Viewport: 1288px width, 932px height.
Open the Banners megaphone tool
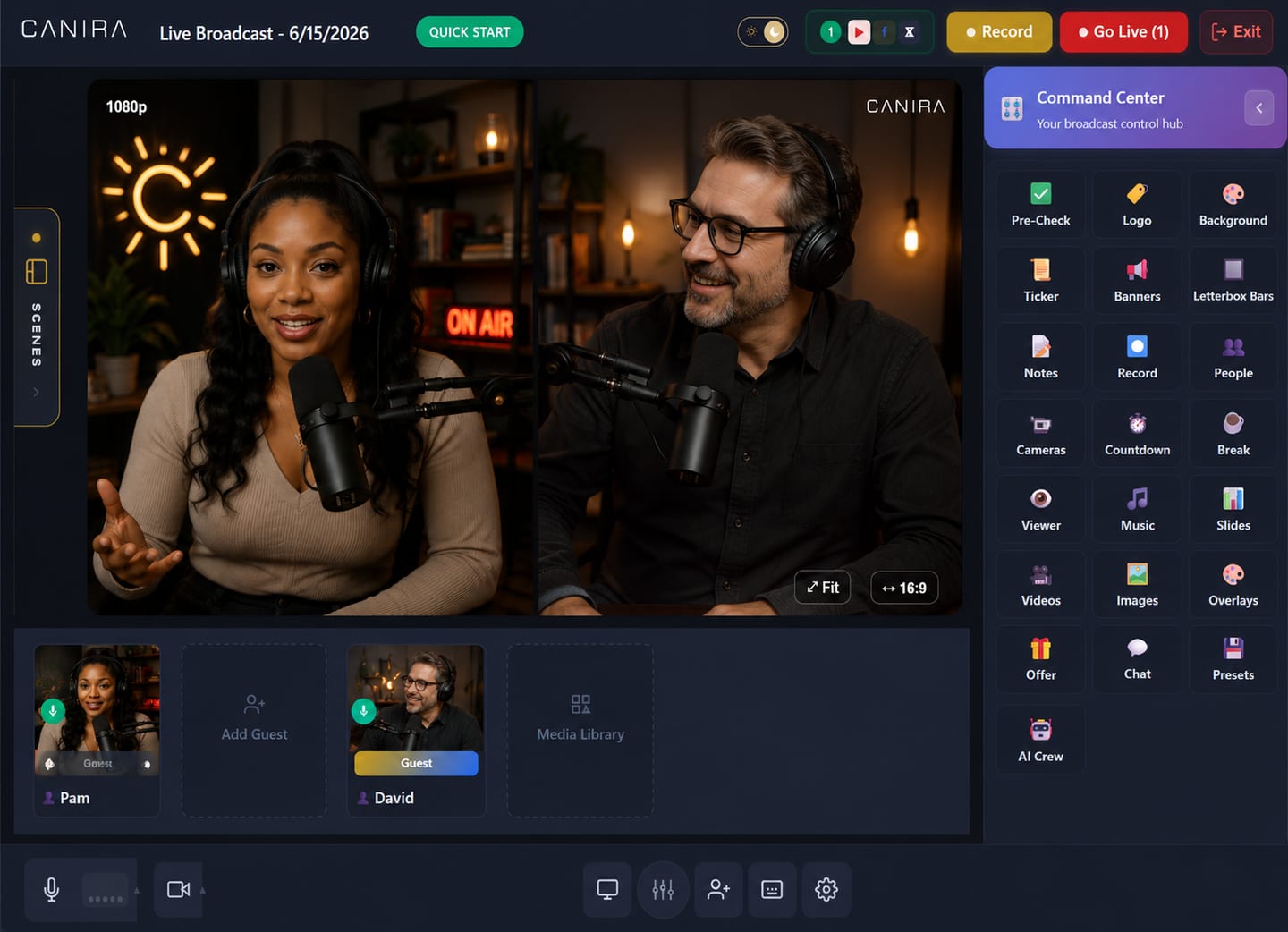click(x=1137, y=281)
